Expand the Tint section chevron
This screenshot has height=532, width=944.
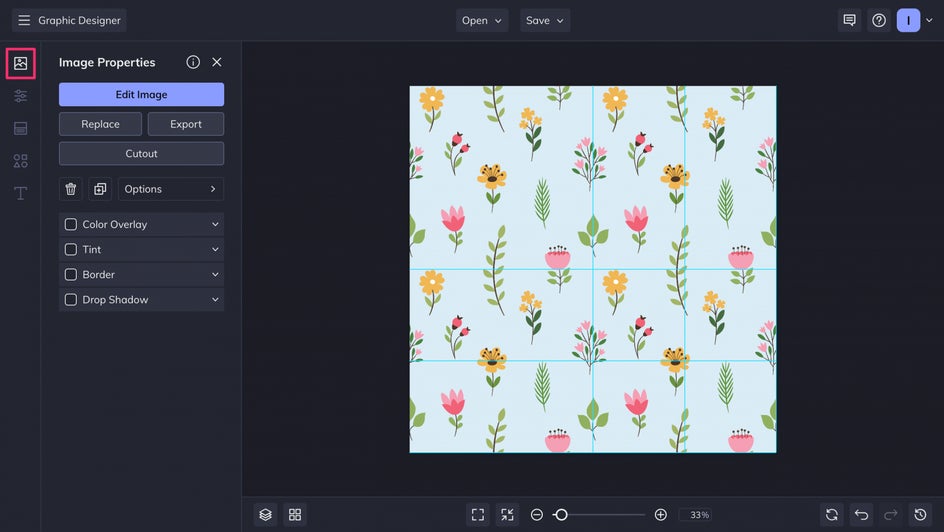[x=214, y=250]
